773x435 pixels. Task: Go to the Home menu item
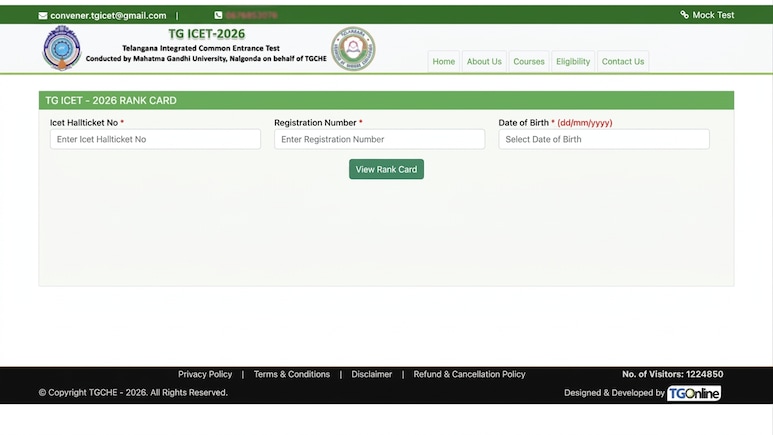[444, 62]
